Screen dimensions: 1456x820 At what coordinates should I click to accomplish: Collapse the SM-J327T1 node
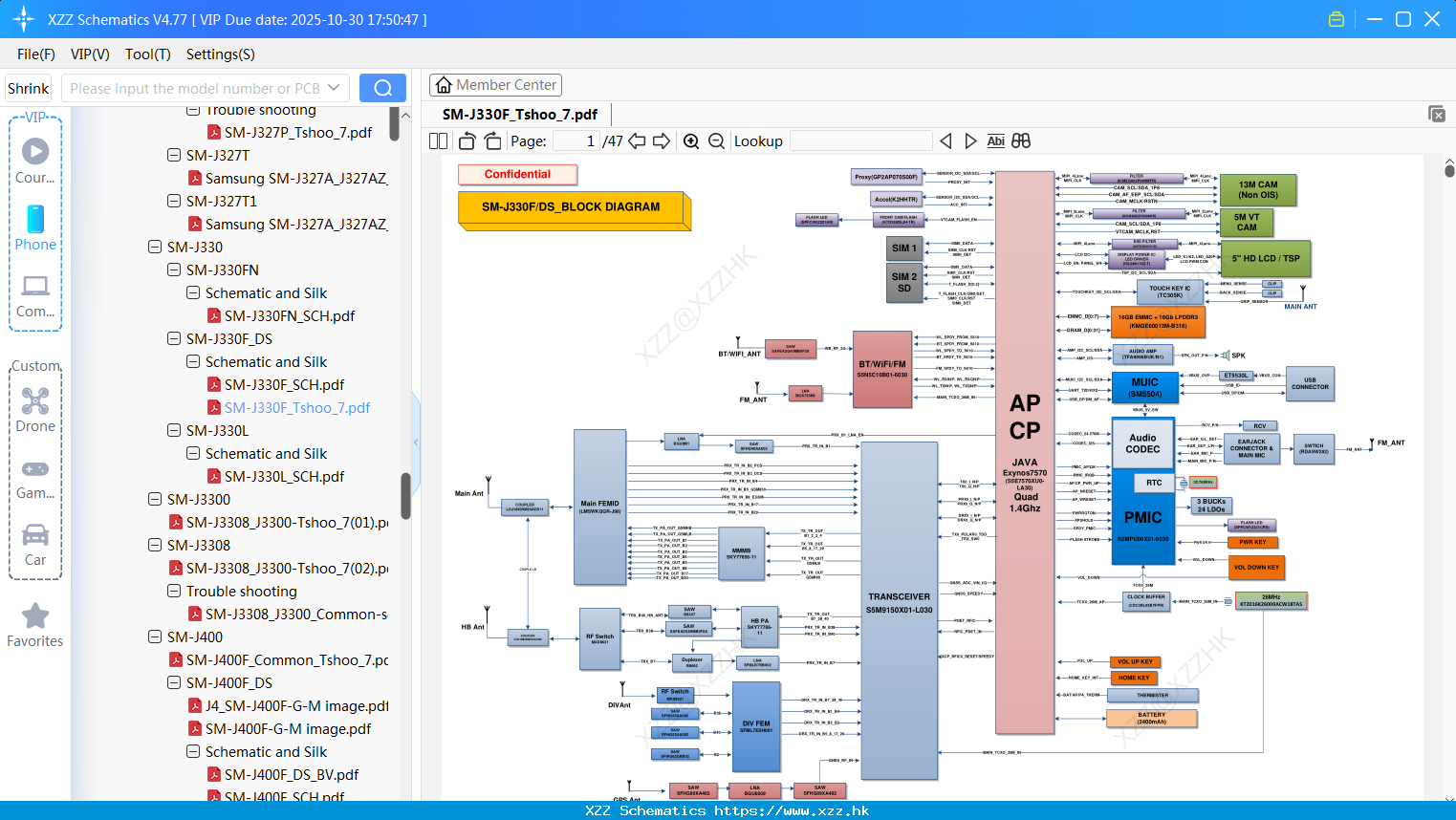click(174, 201)
